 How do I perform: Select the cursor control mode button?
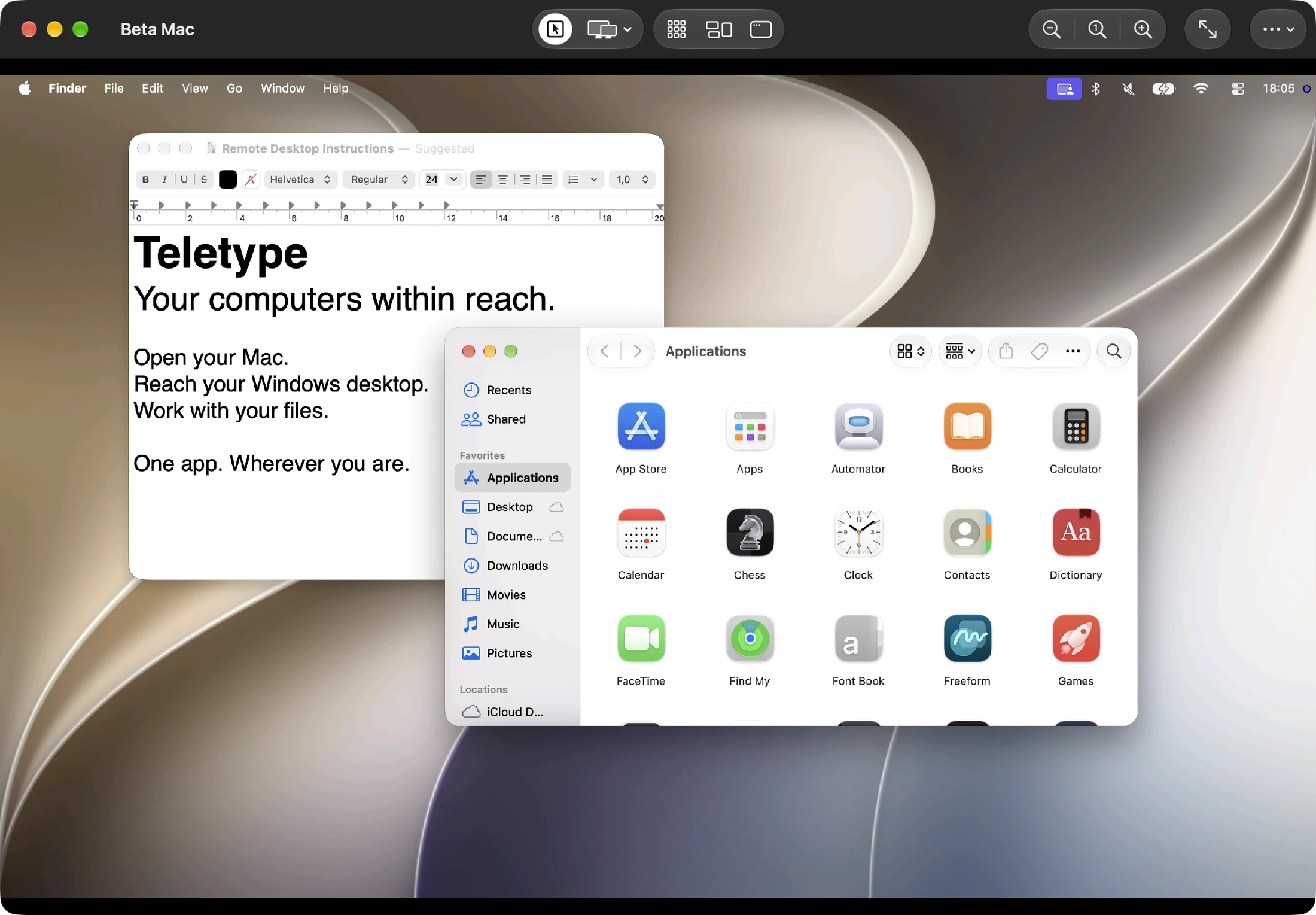point(555,29)
